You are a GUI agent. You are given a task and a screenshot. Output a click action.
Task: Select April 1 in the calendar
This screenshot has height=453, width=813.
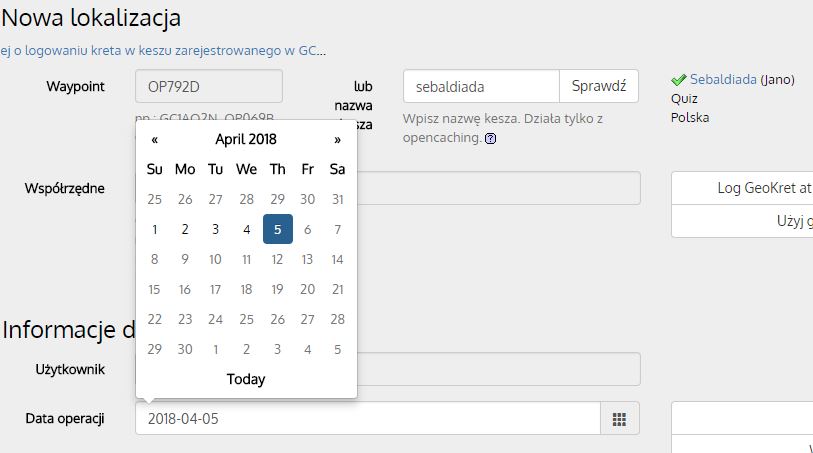click(154, 229)
